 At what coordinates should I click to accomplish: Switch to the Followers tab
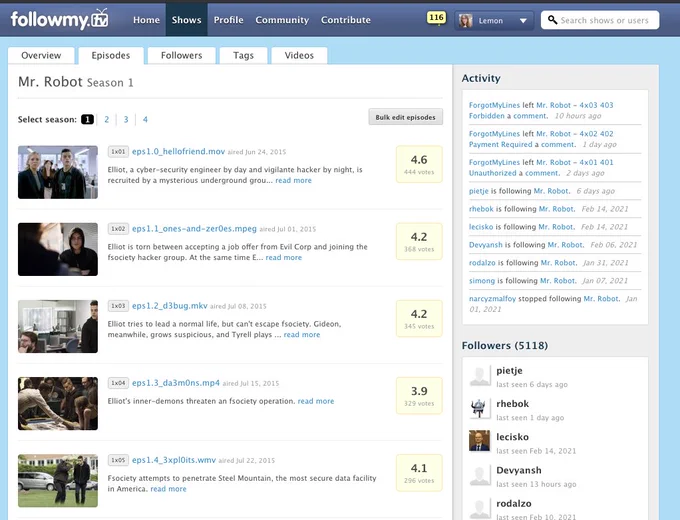click(181, 56)
